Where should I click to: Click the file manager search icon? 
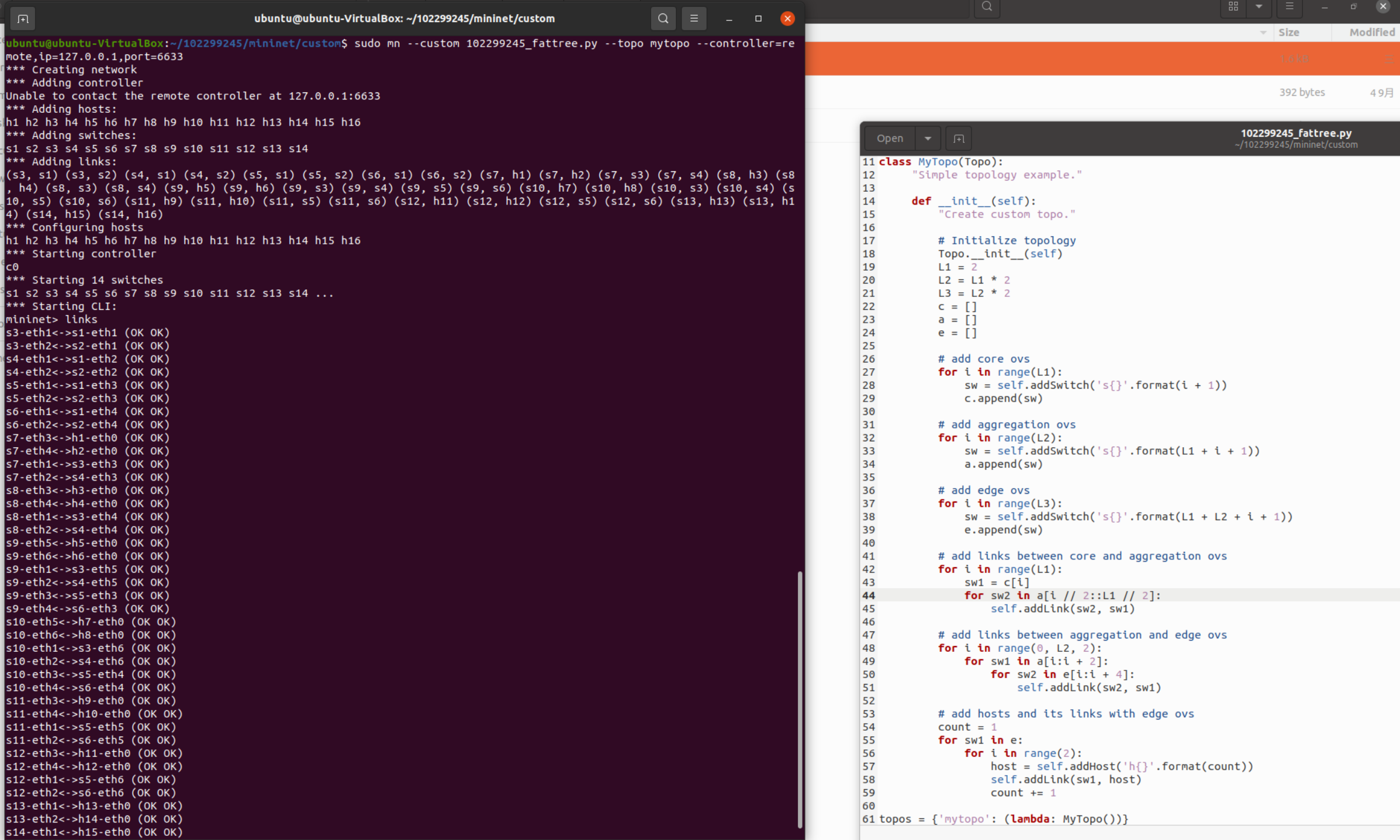pos(987,7)
